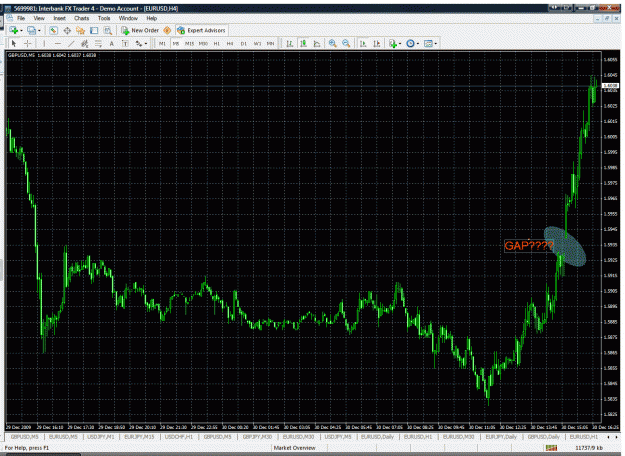The height and width of the screenshot is (456, 625).
Task: Click the Periods clock icon
Action: click(410, 43)
